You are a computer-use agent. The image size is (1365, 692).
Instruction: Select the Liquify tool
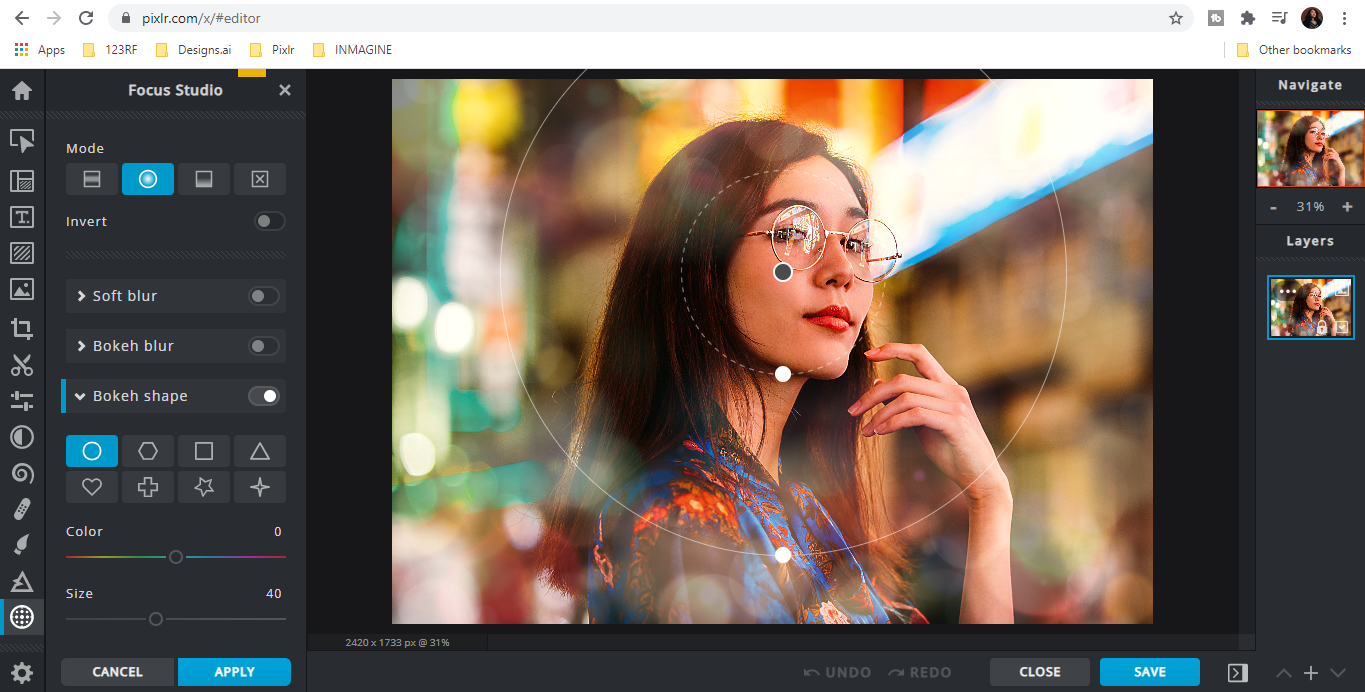22,473
